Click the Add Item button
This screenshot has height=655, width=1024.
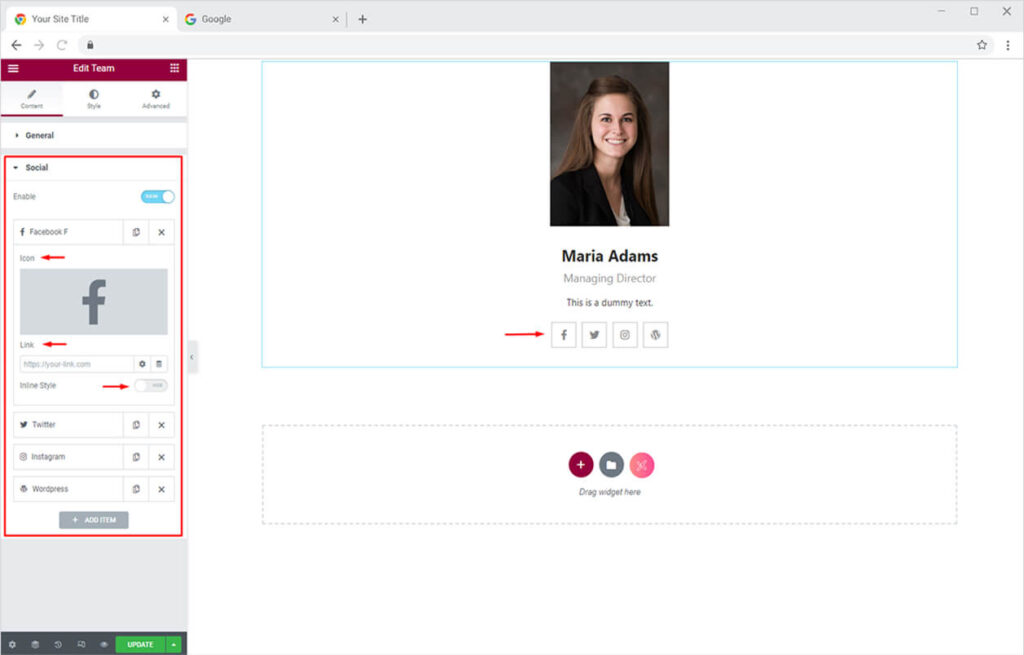tap(94, 520)
